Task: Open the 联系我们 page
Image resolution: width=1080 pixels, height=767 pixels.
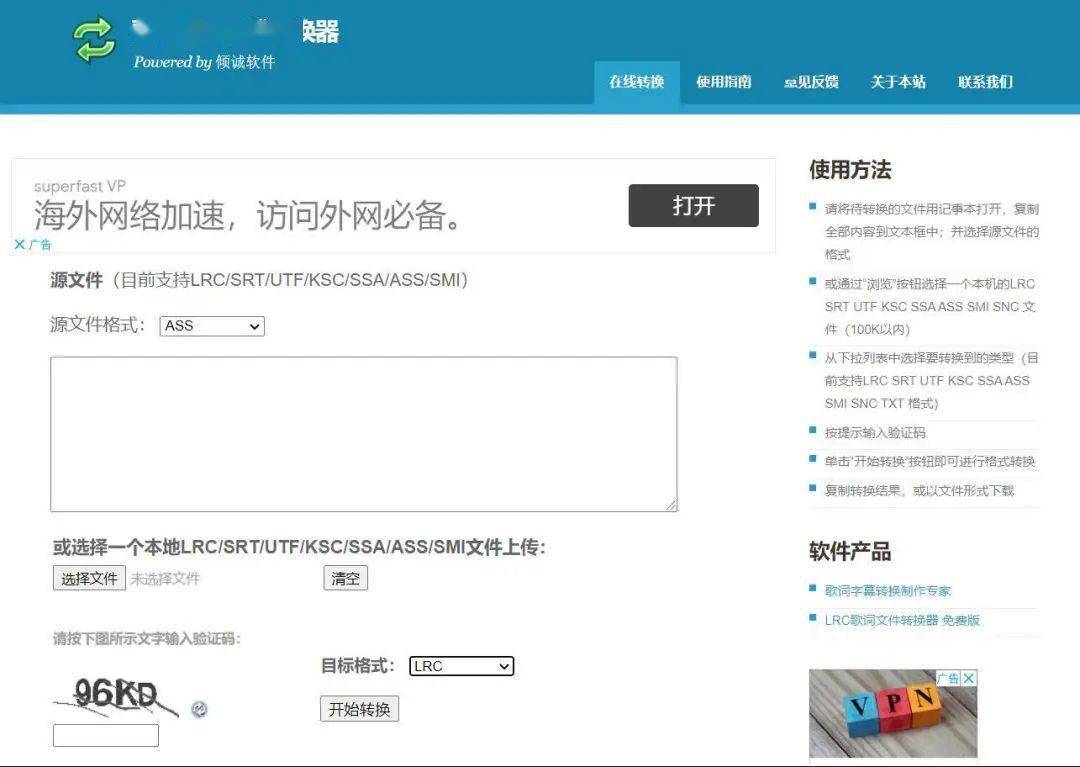Action: click(985, 82)
